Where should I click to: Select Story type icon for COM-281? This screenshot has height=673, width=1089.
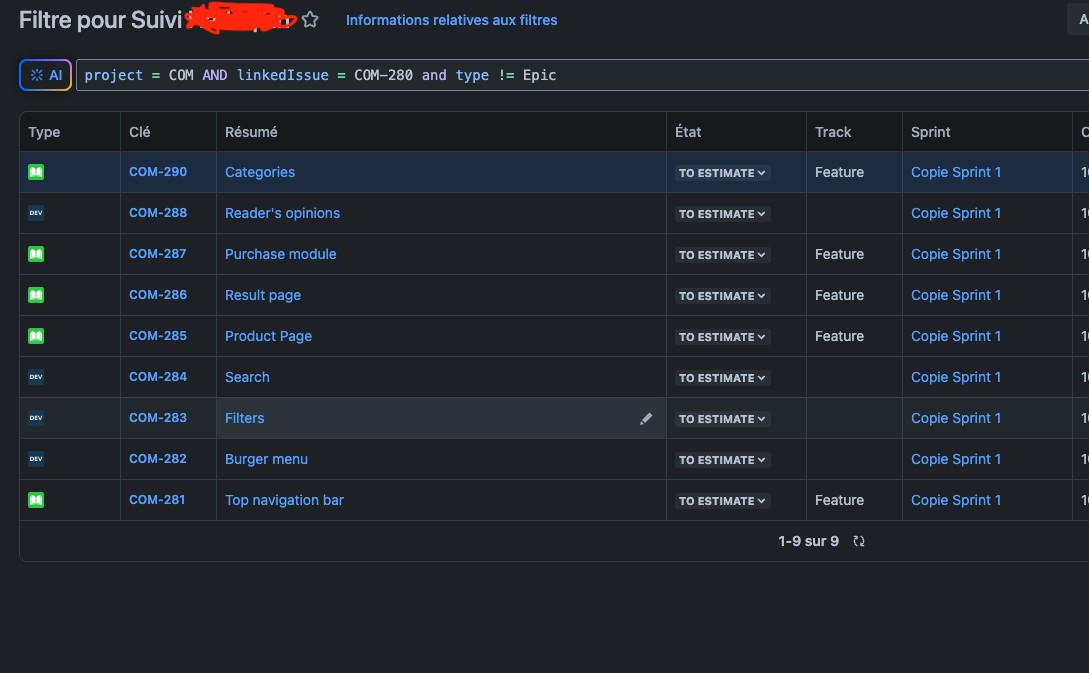pos(36,500)
